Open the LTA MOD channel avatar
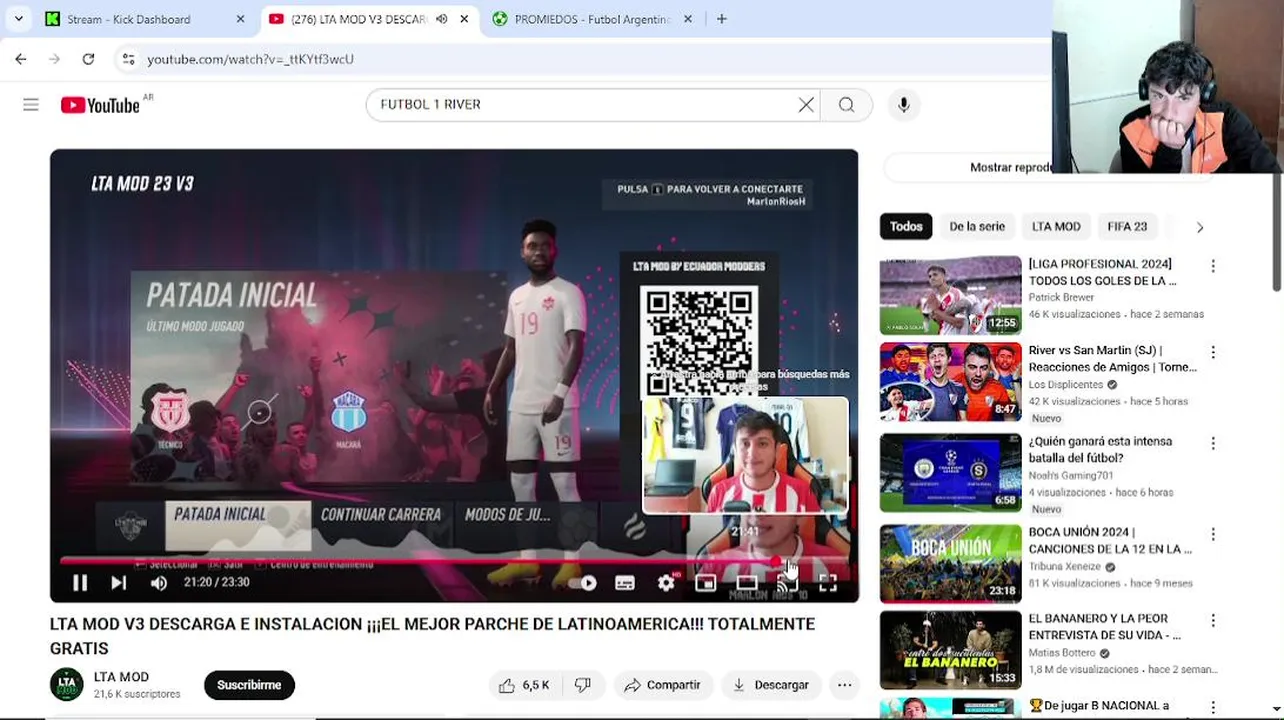The image size is (1284, 720). 67,685
